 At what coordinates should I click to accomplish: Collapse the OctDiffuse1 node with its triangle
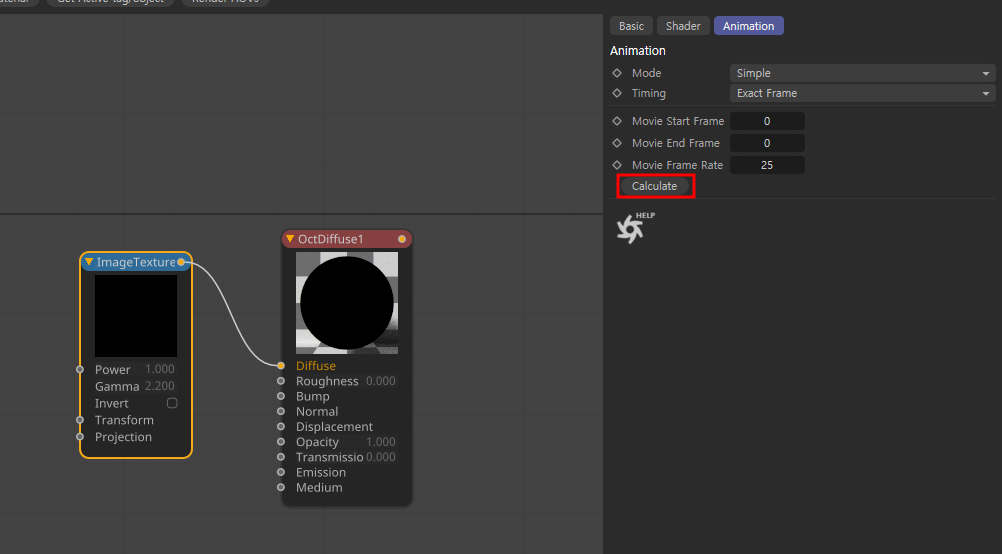coord(290,239)
